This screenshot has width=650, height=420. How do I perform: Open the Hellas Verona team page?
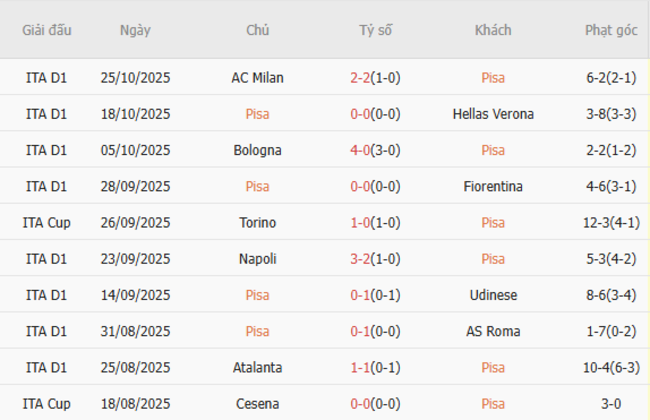pyautogui.click(x=492, y=114)
